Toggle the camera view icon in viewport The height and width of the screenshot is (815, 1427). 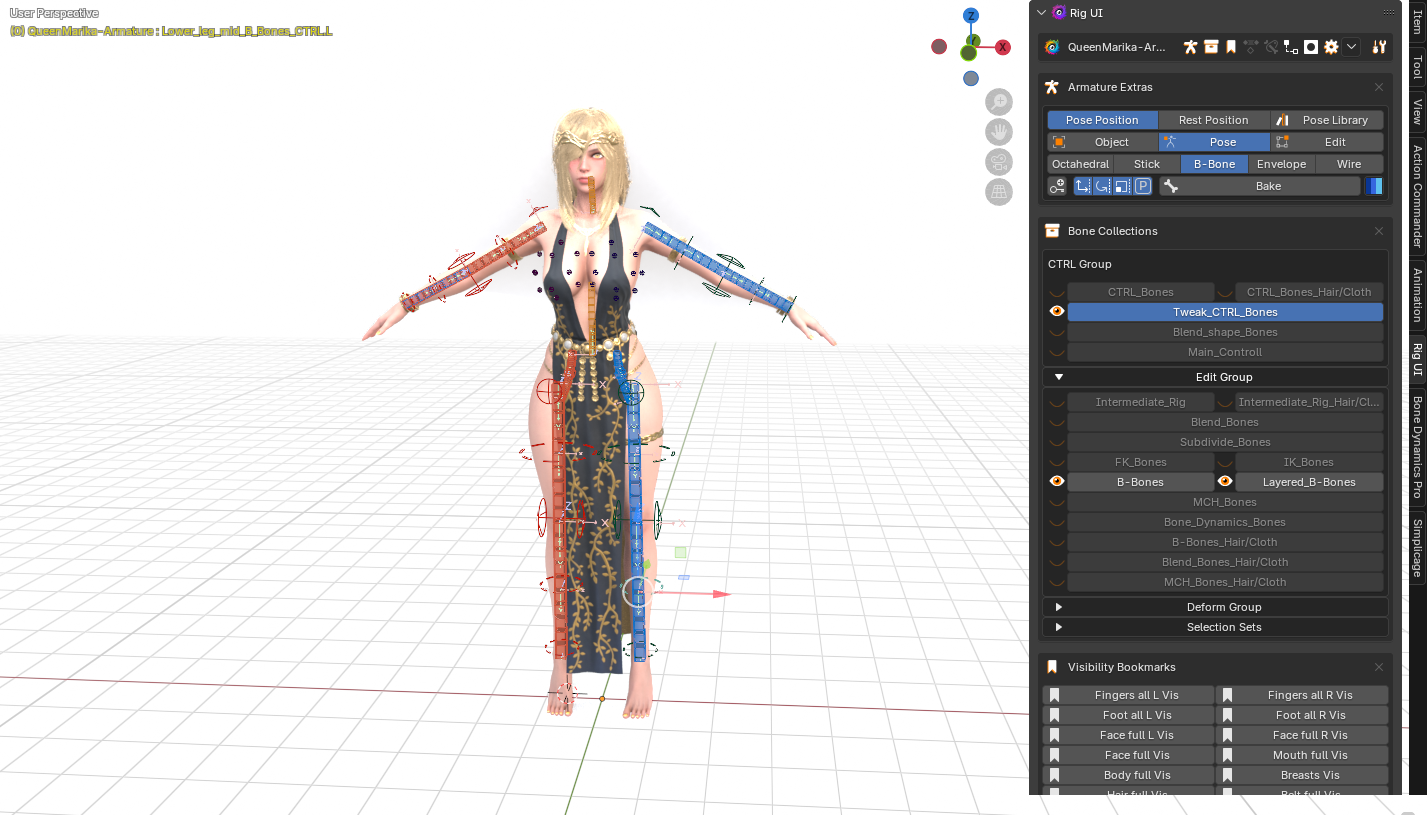coord(999,162)
